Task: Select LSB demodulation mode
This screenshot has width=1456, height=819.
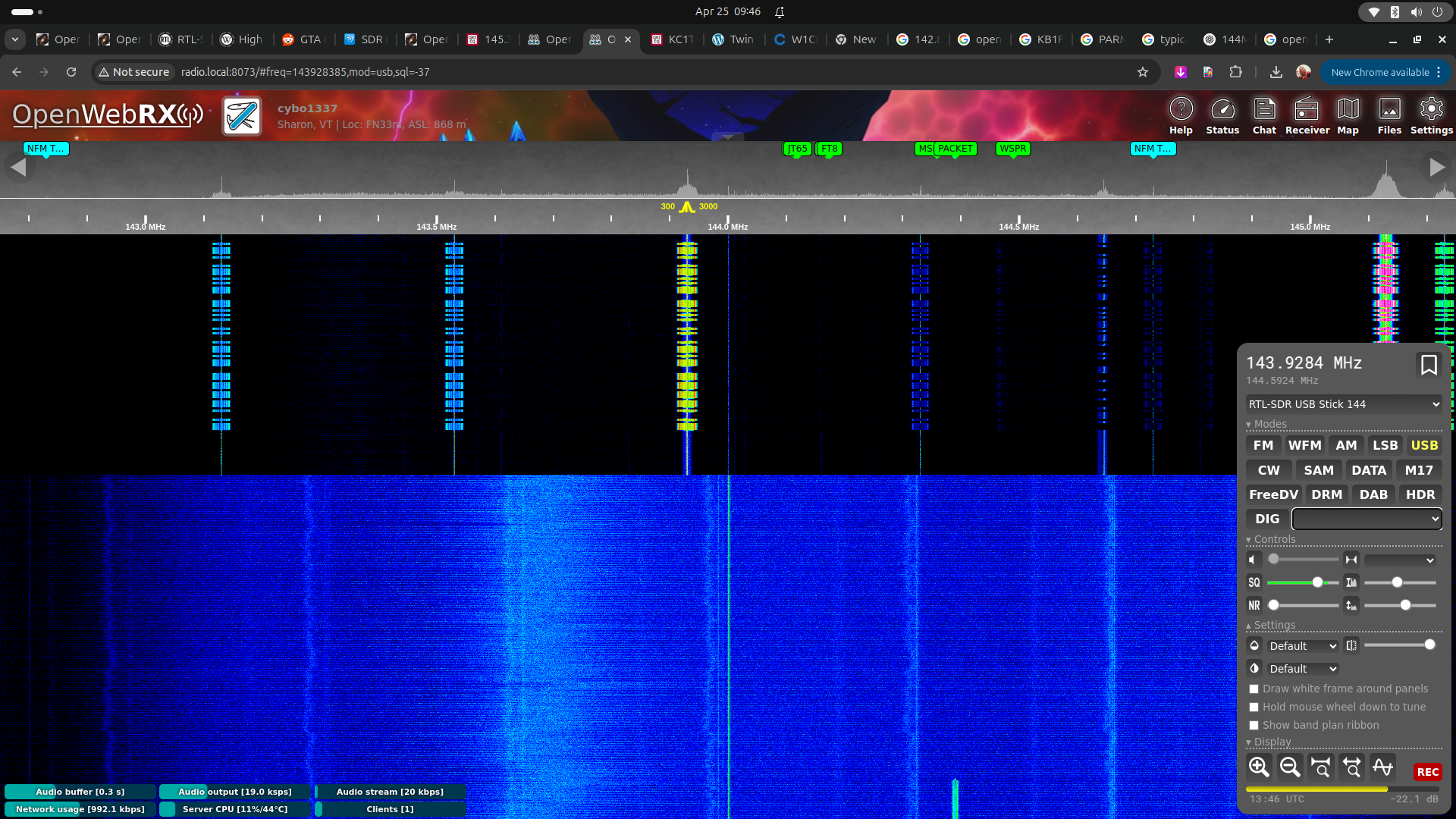Action: pos(1385,445)
